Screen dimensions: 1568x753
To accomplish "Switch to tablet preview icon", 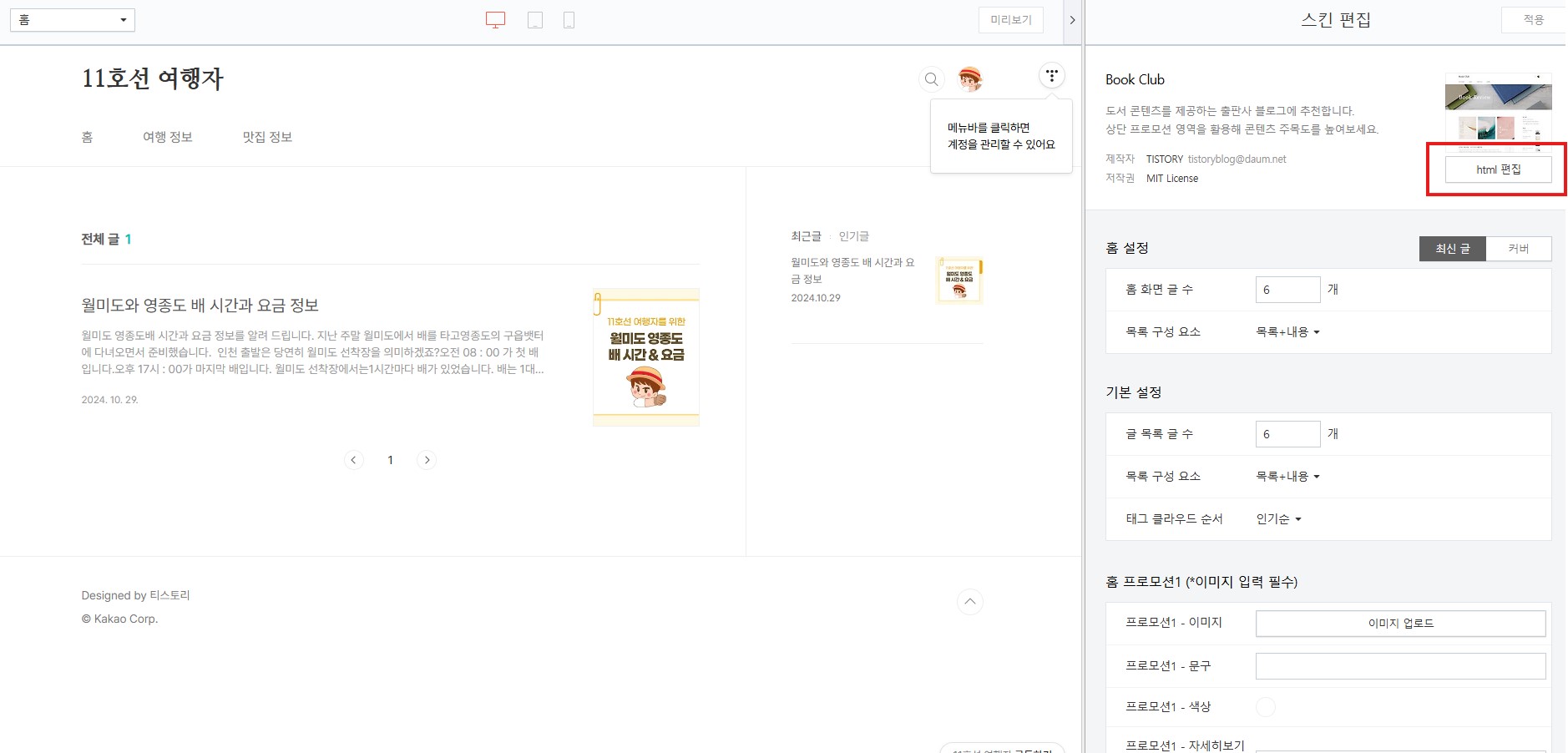I will [535, 20].
